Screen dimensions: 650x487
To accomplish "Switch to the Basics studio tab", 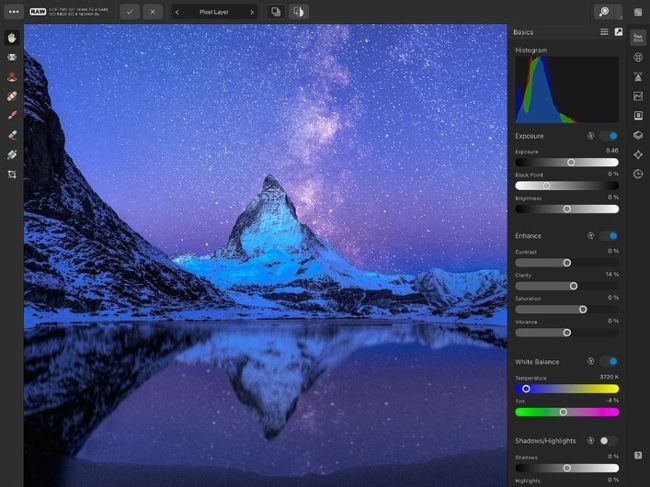I will pyautogui.click(x=638, y=37).
